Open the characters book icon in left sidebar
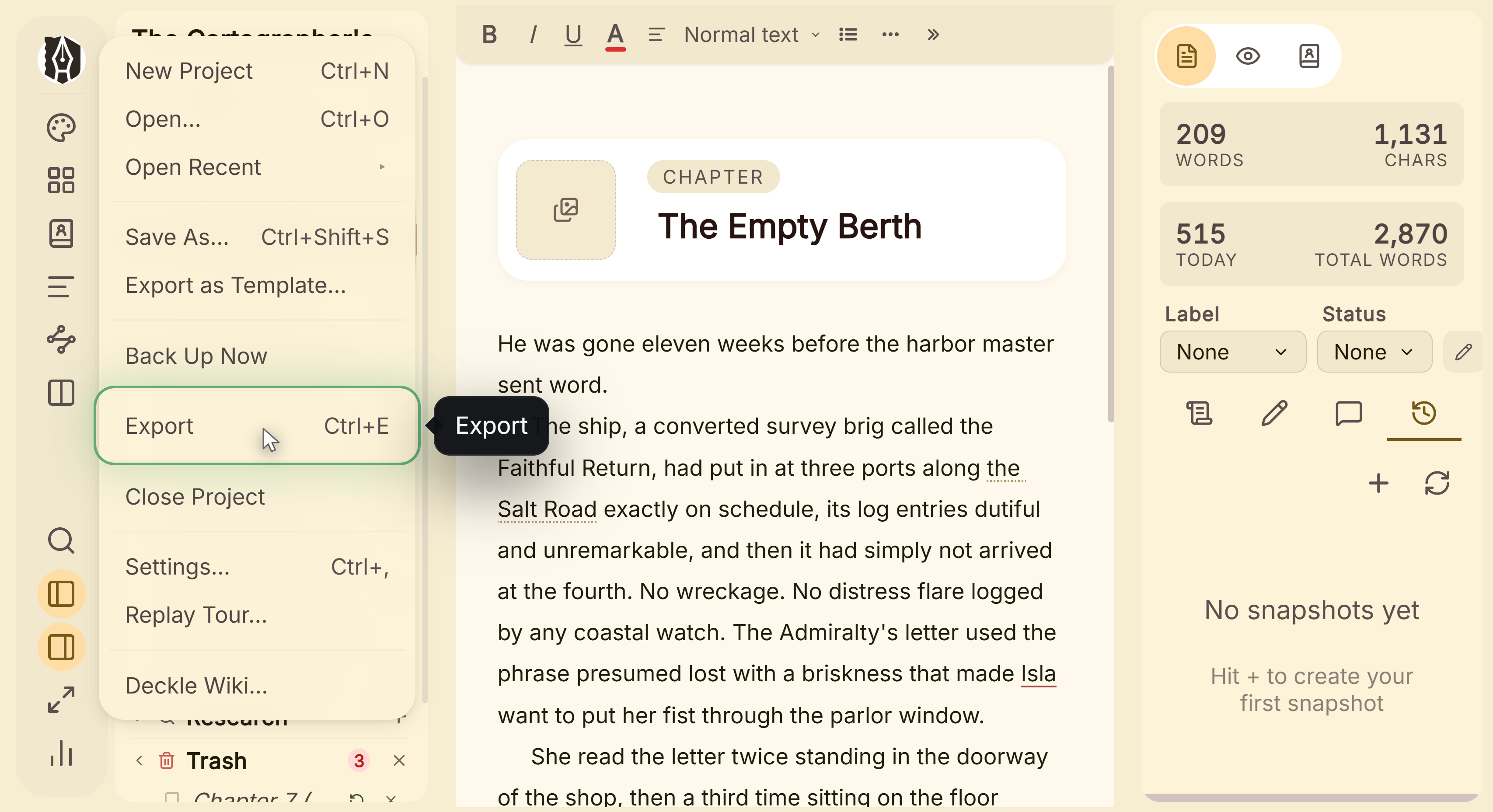This screenshot has width=1493, height=812. click(x=61, y=233)
